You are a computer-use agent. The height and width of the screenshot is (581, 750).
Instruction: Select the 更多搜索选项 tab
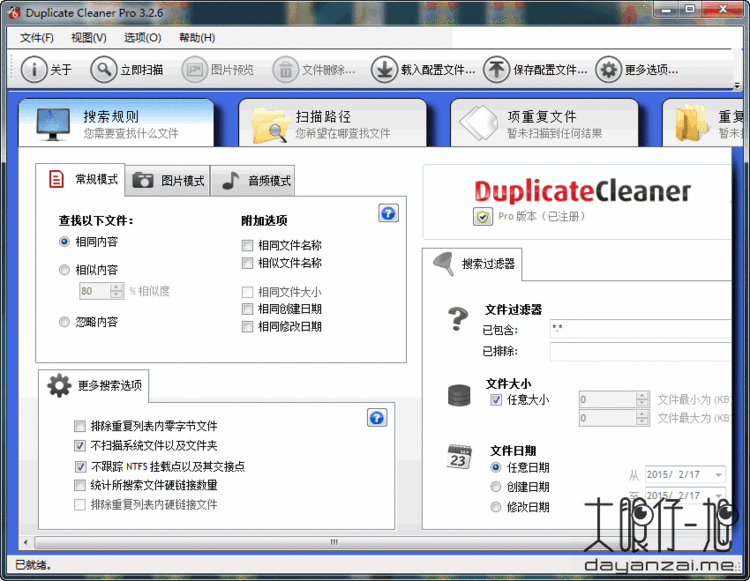[94, 385]
